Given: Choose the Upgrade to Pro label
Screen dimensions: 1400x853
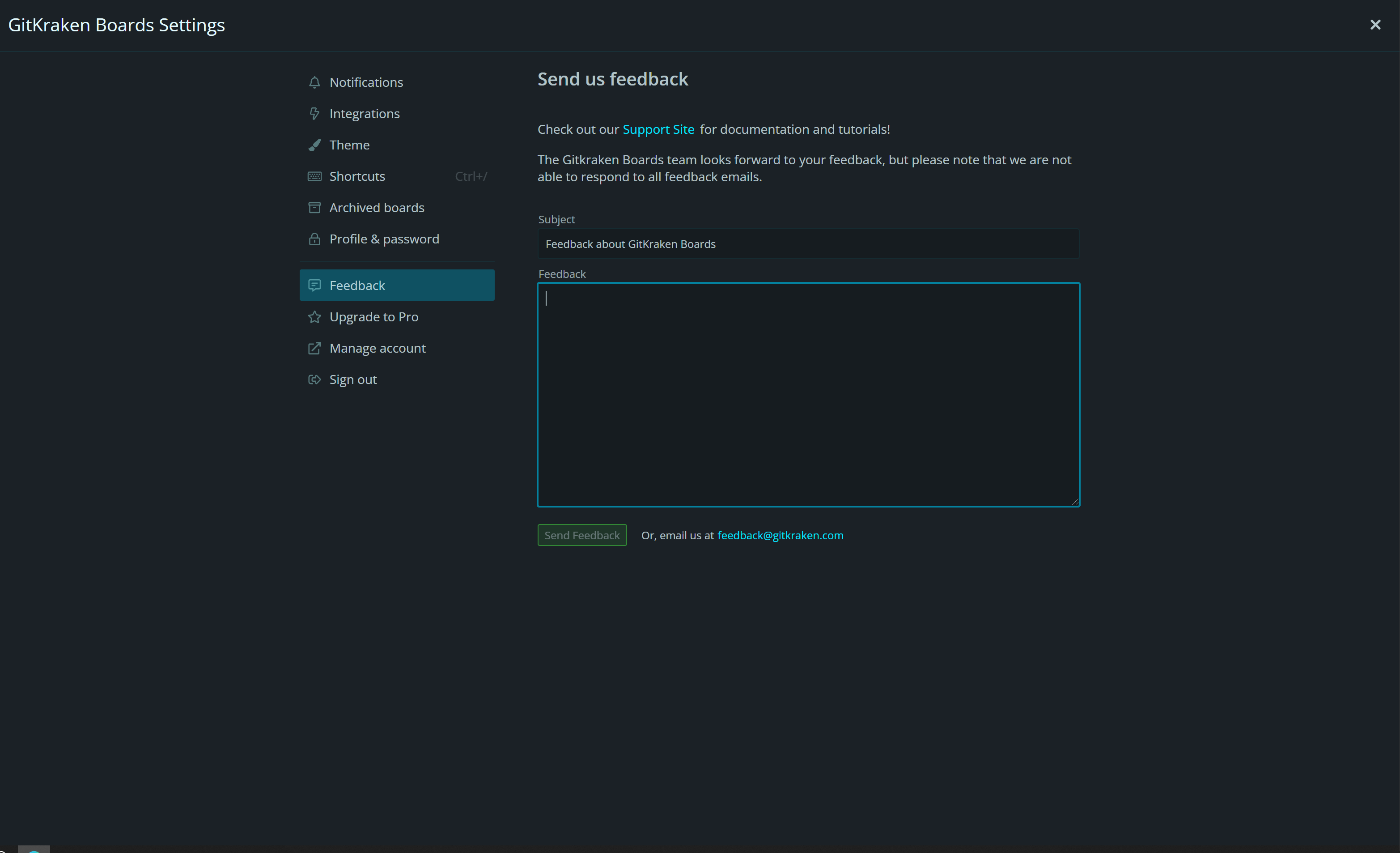Looking at the screenshot, I should coord(374,317).
